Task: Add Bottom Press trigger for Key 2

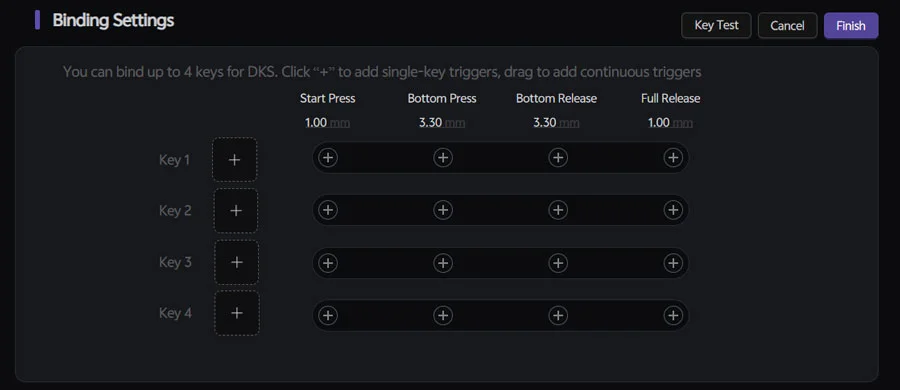Action: [443, 210]
